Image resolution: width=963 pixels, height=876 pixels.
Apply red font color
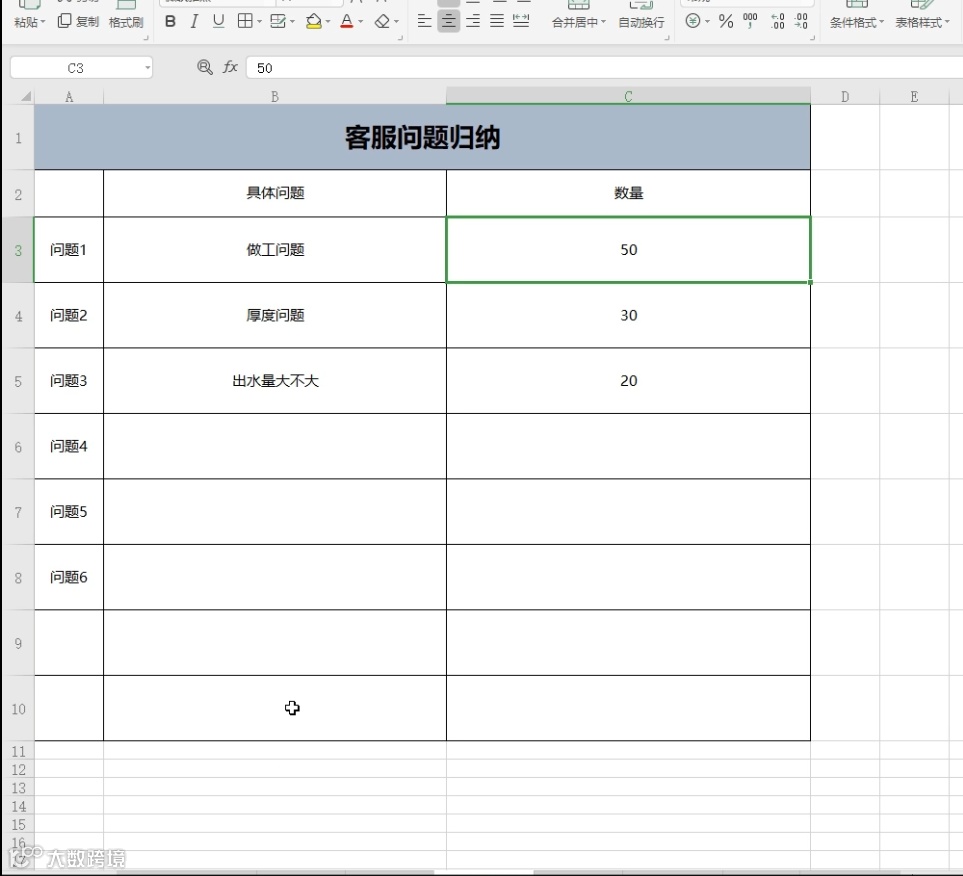click(x=346, y=22)
